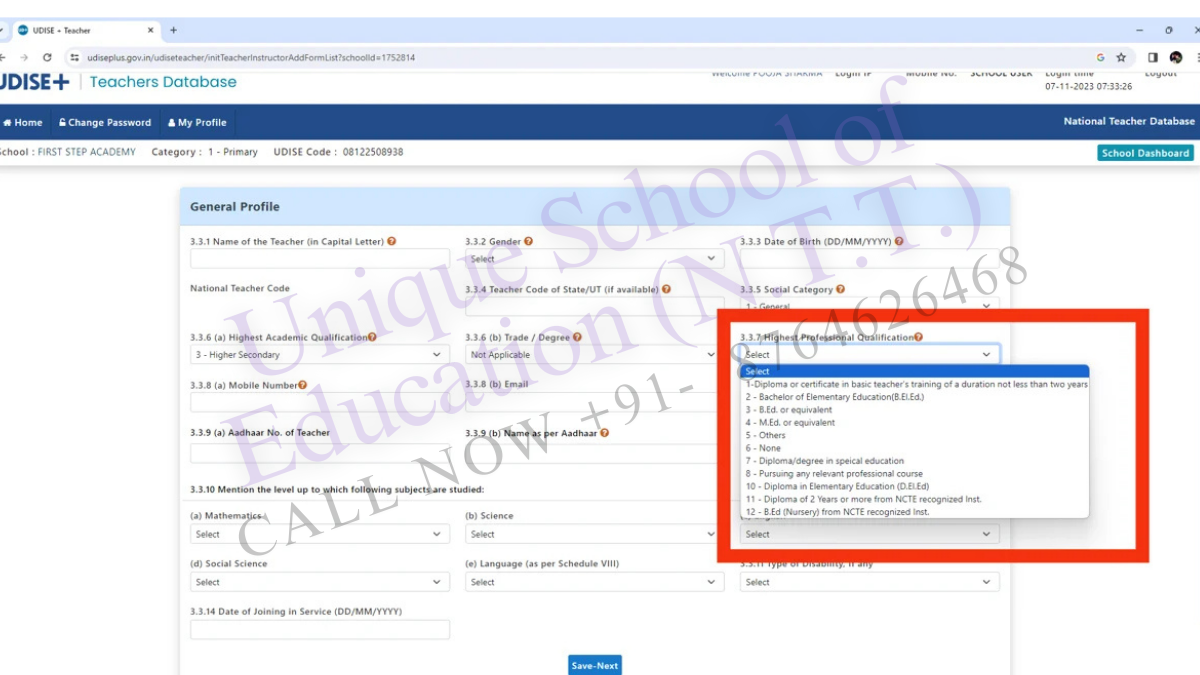Click the Name as per Aadhaar input field
This screenshot has width=1200, height=675.
click(x=594, y=452)
